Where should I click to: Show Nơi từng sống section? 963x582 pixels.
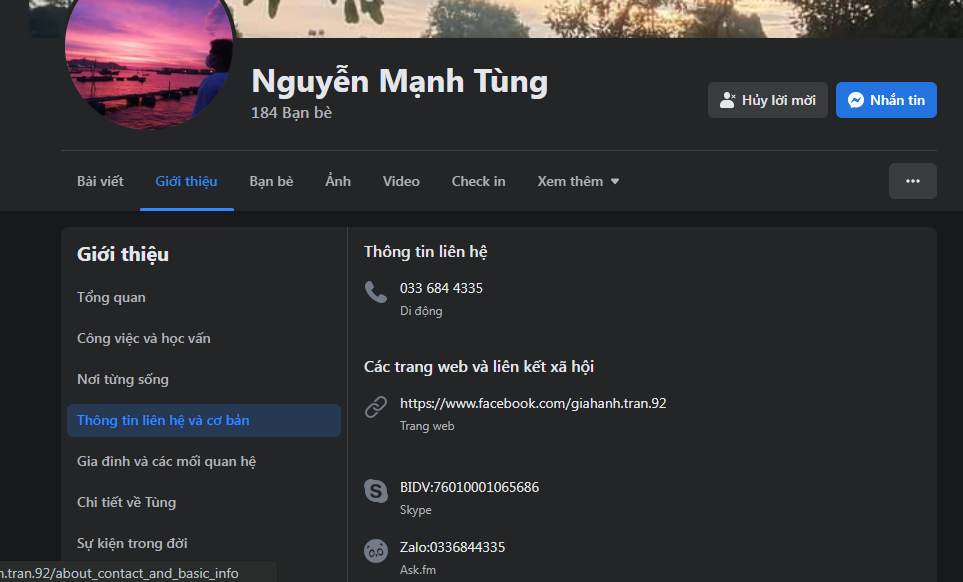coord(123,379)
